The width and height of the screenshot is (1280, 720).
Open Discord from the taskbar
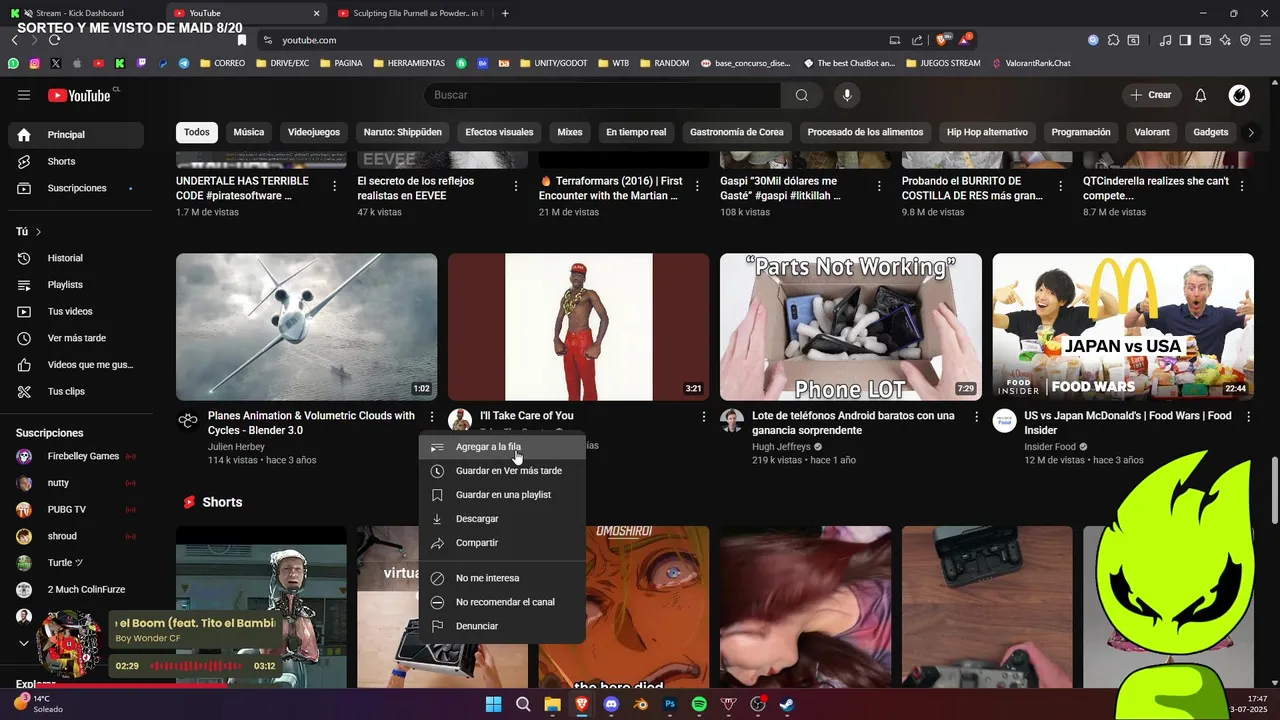click(x=611, y=704)
